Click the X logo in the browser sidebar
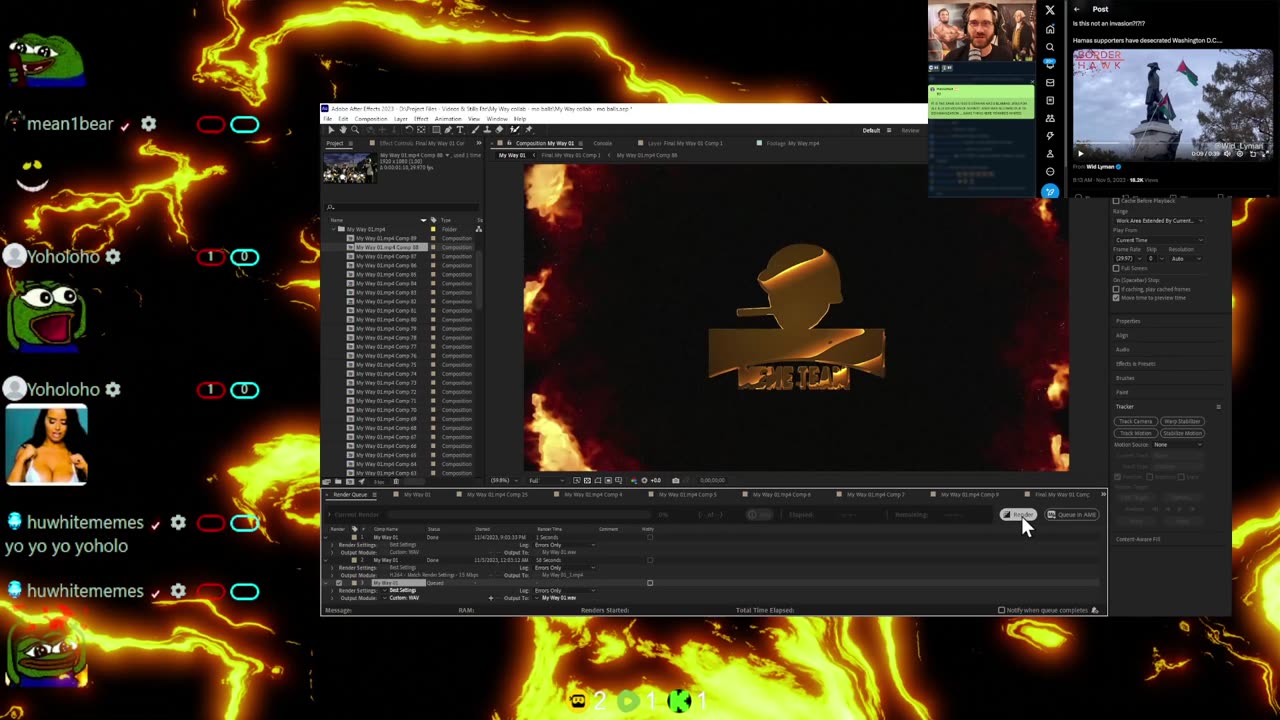The height and width of the screenshot is (720, 1280). (x=1050, y=10)
